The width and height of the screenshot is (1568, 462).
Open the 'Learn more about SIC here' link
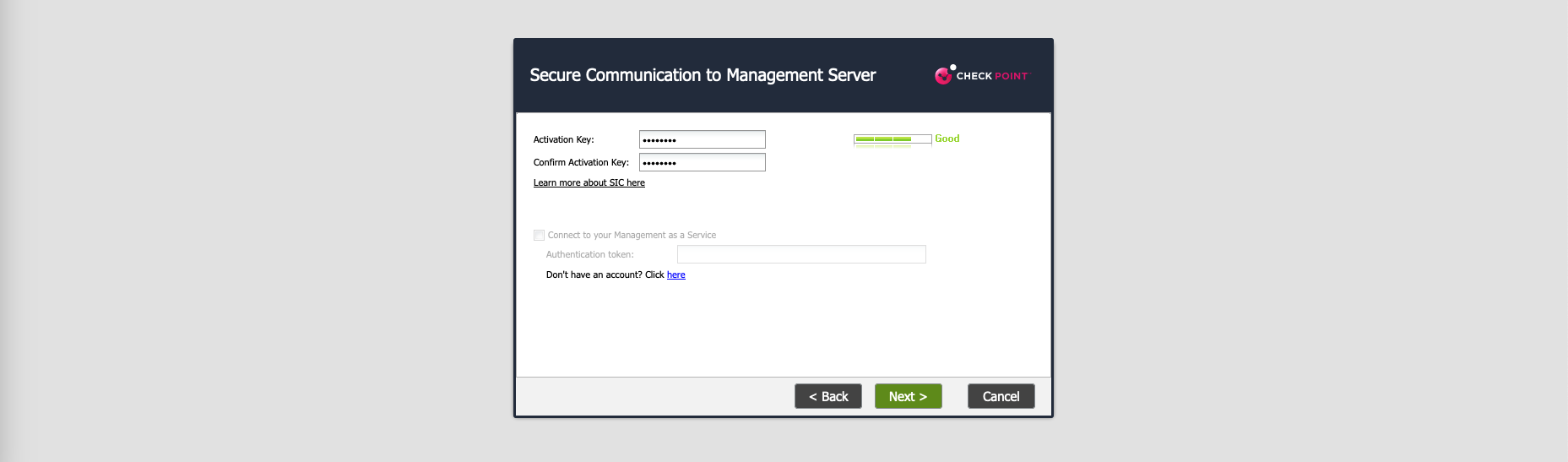coord(589,182)
